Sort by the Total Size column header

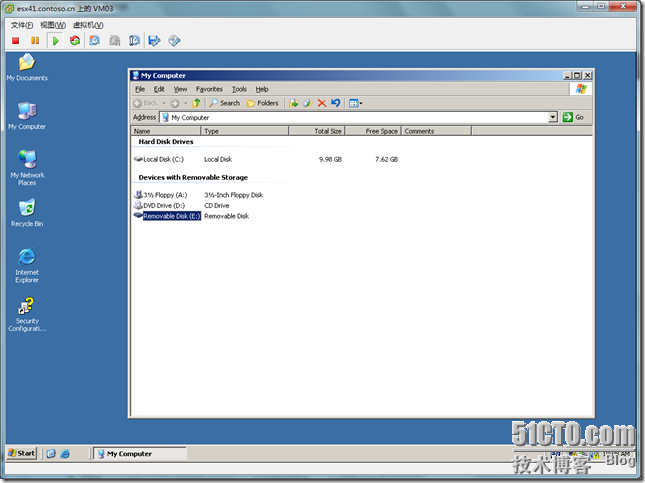pyautogui.click(x=317, y=131)
